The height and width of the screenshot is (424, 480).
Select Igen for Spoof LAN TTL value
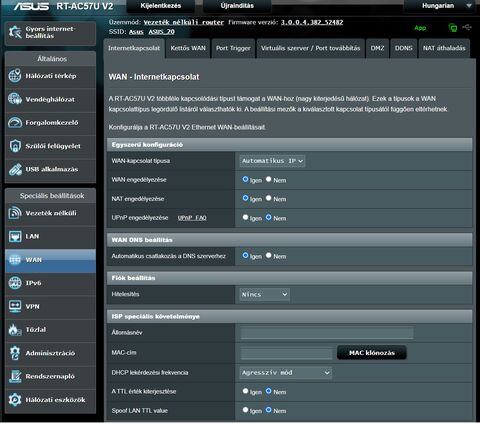click(246, 410)
